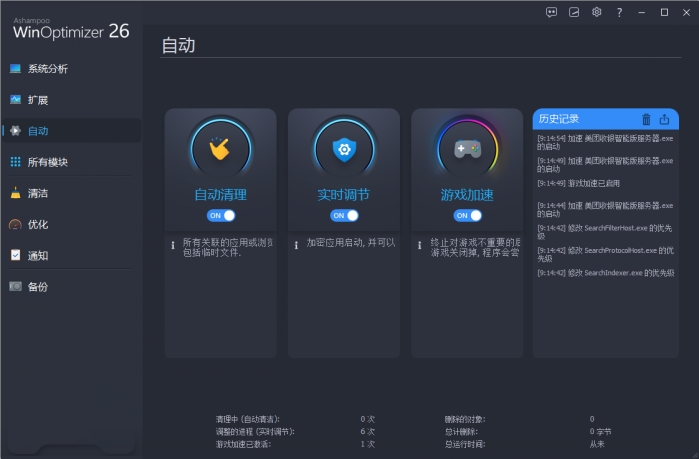Click the skin/theme icon in title bar
This screenshot has width=699, height=459.
point(574,12)
